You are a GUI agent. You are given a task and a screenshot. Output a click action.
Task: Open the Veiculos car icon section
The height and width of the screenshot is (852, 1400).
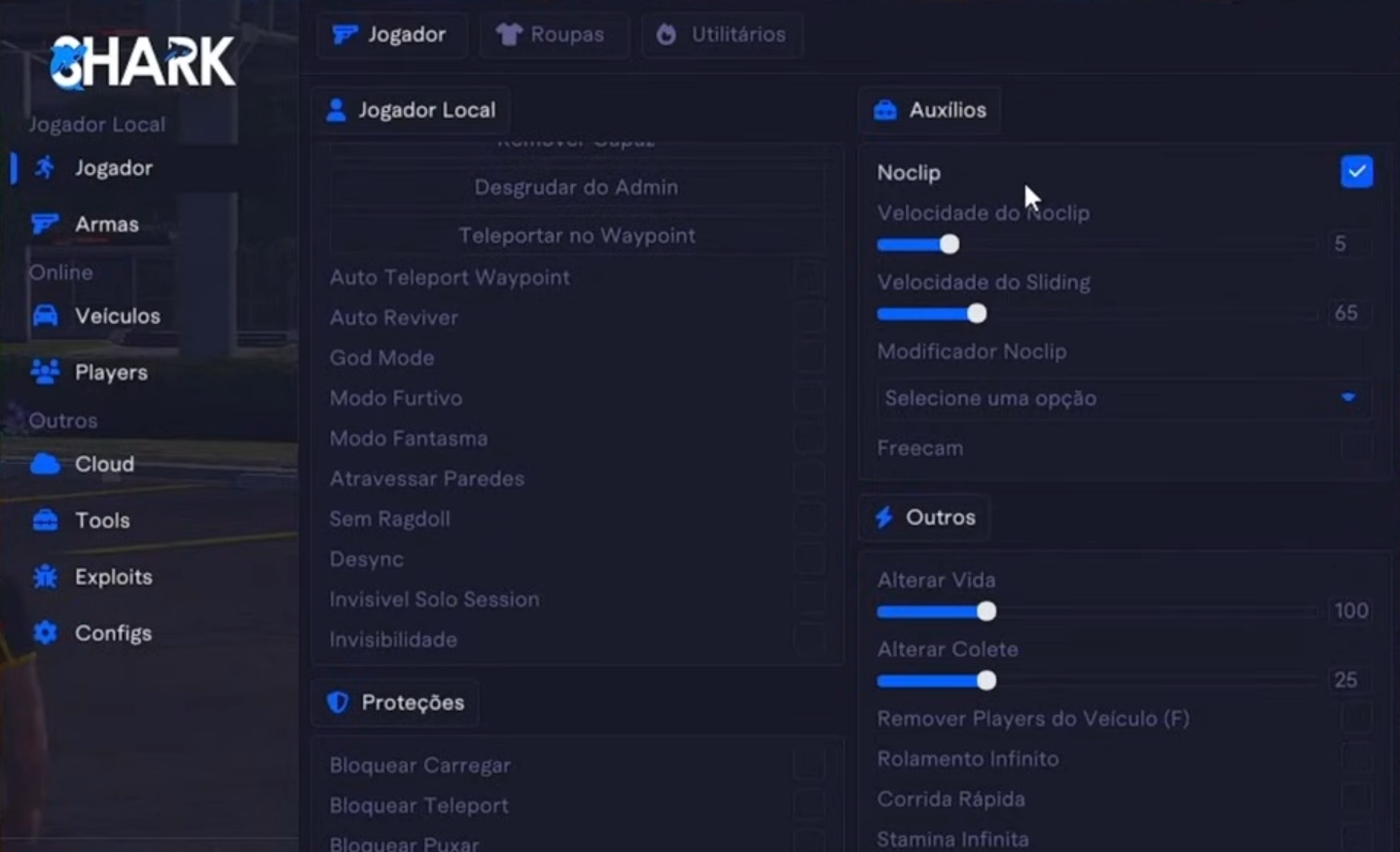pos(45,316)
